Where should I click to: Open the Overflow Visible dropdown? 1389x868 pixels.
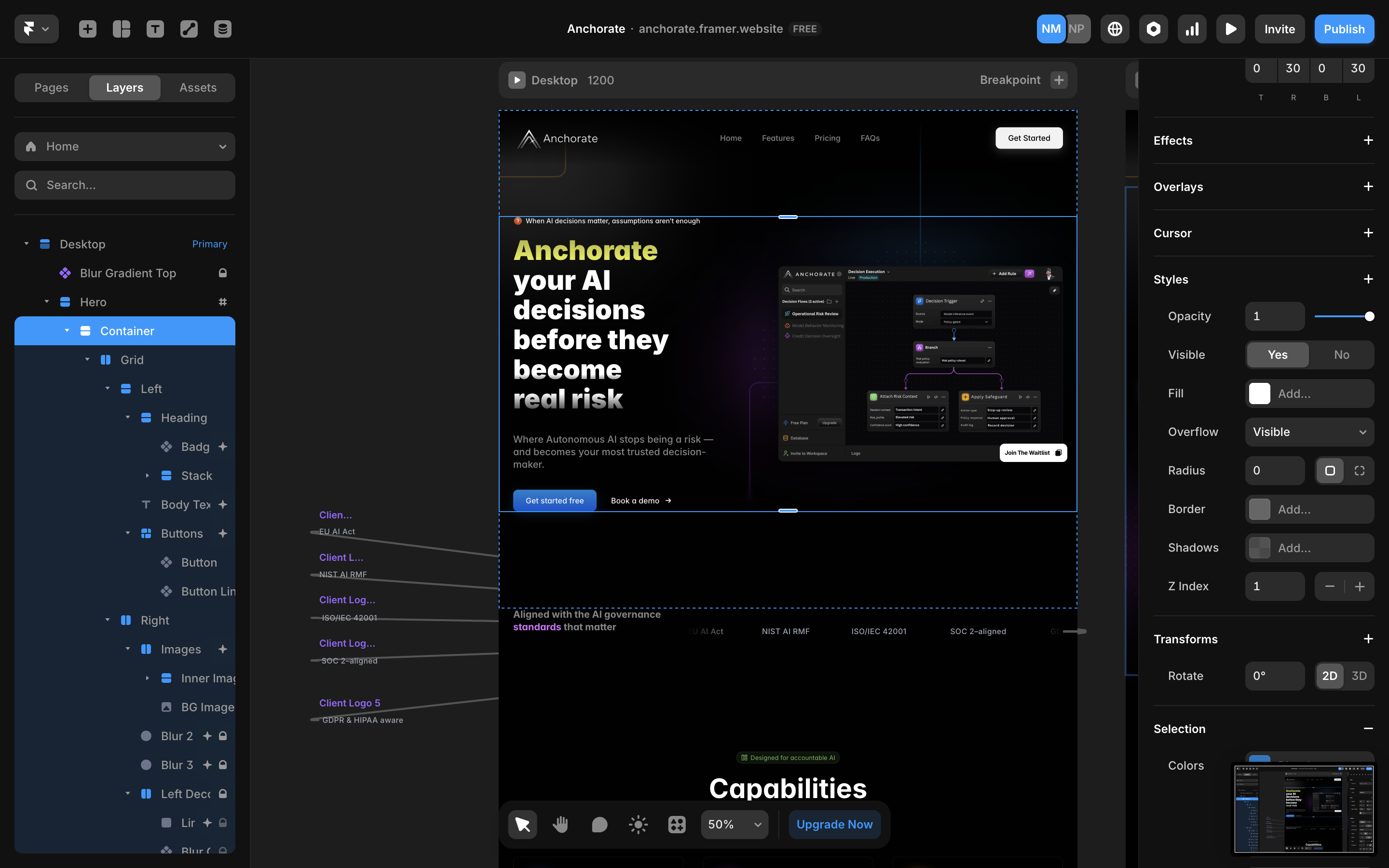pos(1309,432)
